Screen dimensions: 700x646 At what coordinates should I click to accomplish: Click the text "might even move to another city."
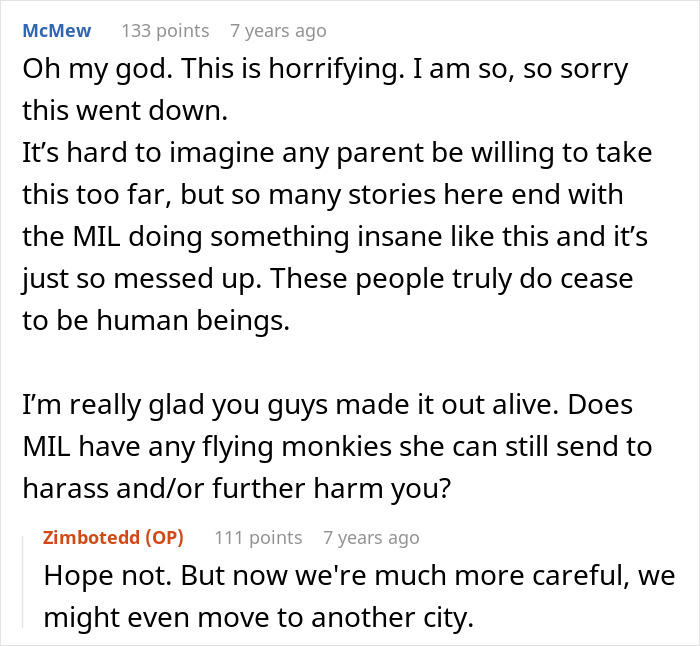258,619
